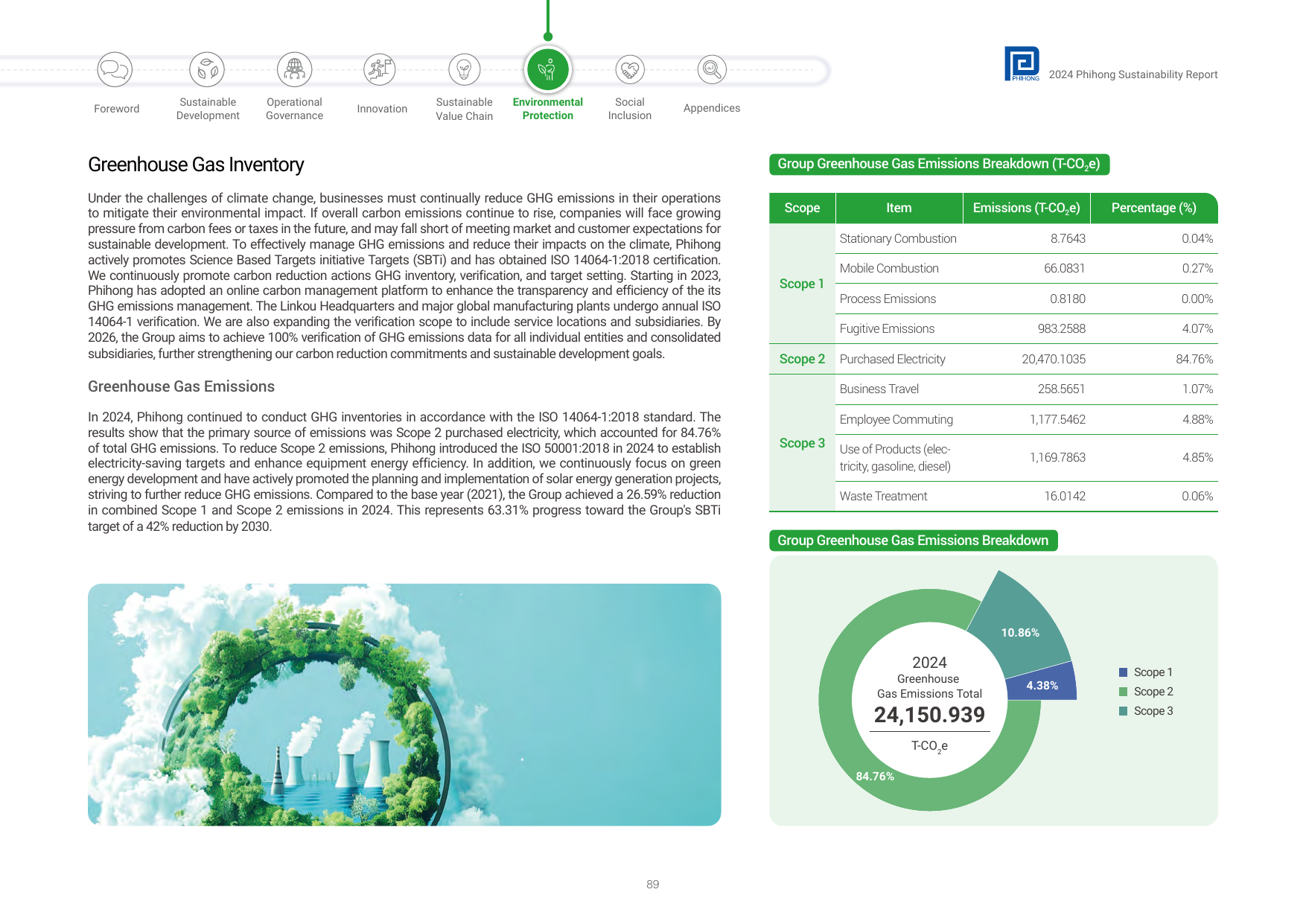Image resolution: width=1306 pixels, height=924 pixels.
Task: Click the Greenhouse Gas Inventory heading
Action: point(196,165)
